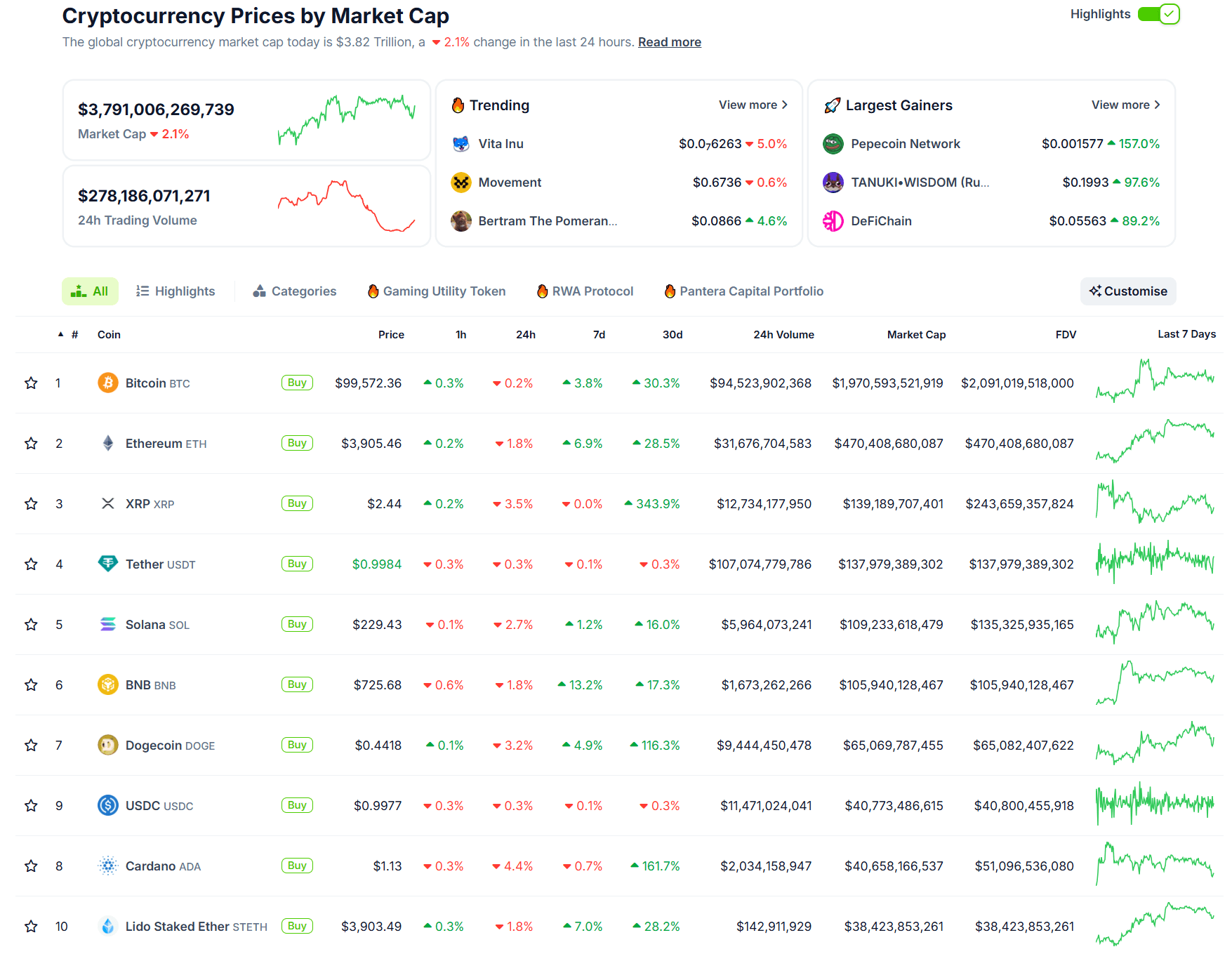Switch to the Highlights tab

coord(175,291)
